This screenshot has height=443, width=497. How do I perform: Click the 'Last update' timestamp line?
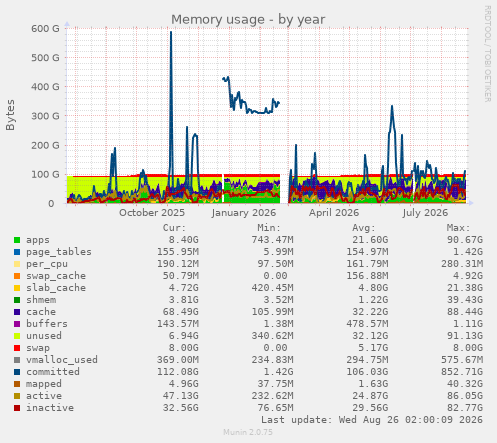click(372, 420)
